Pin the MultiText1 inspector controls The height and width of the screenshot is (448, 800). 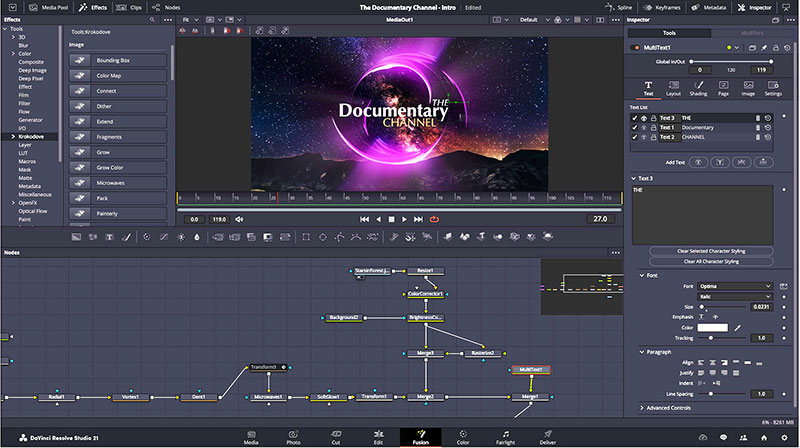tap(764, 47)
